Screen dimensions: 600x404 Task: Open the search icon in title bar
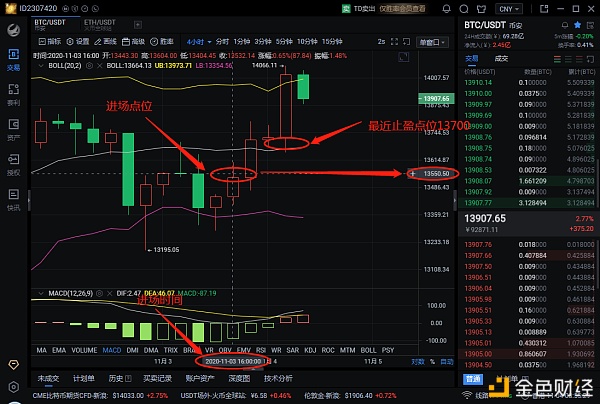click(464, 8)
